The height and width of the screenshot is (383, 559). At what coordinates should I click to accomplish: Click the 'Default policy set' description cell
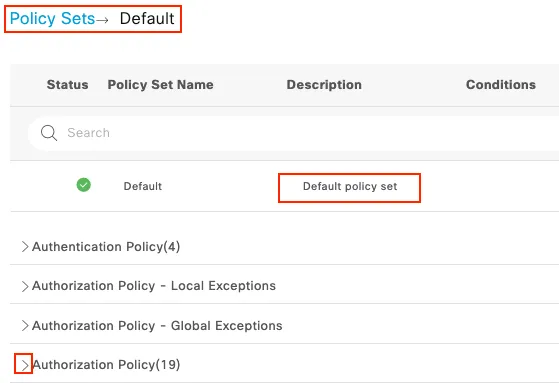click(350, 187)
